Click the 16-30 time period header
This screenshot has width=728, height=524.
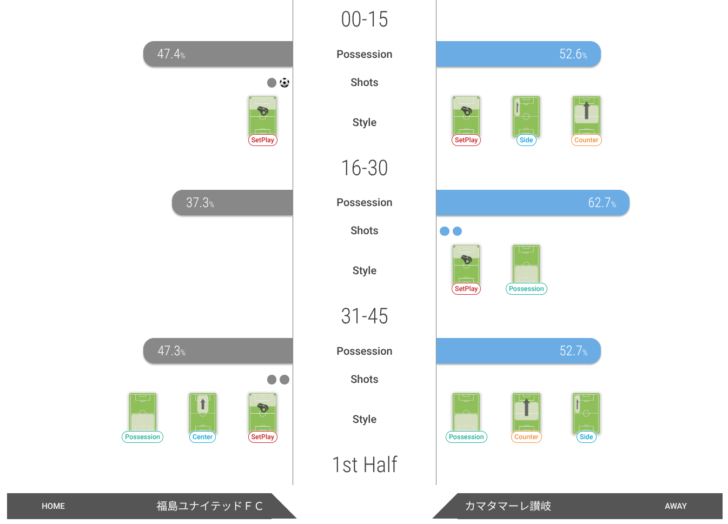[364, 168]
